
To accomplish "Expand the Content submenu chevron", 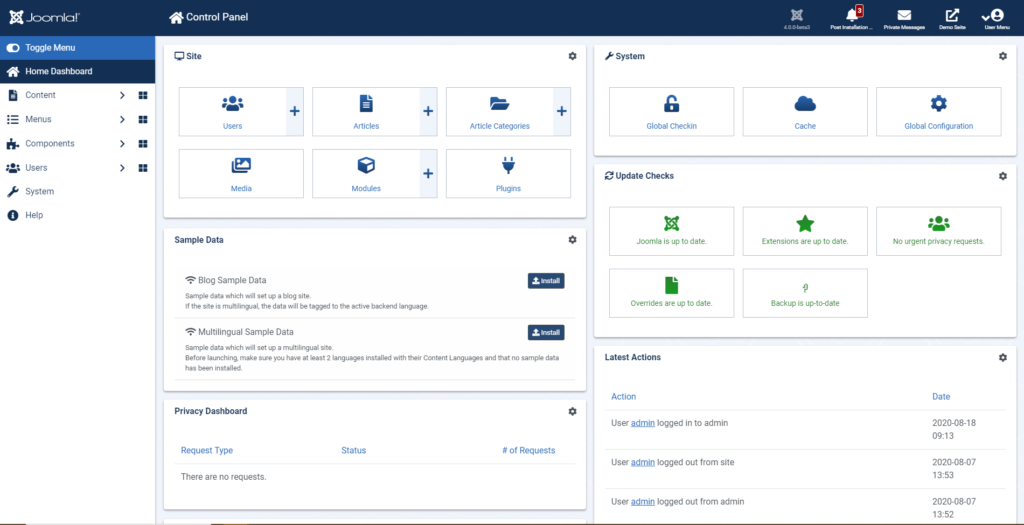I will tap(122, 96).
